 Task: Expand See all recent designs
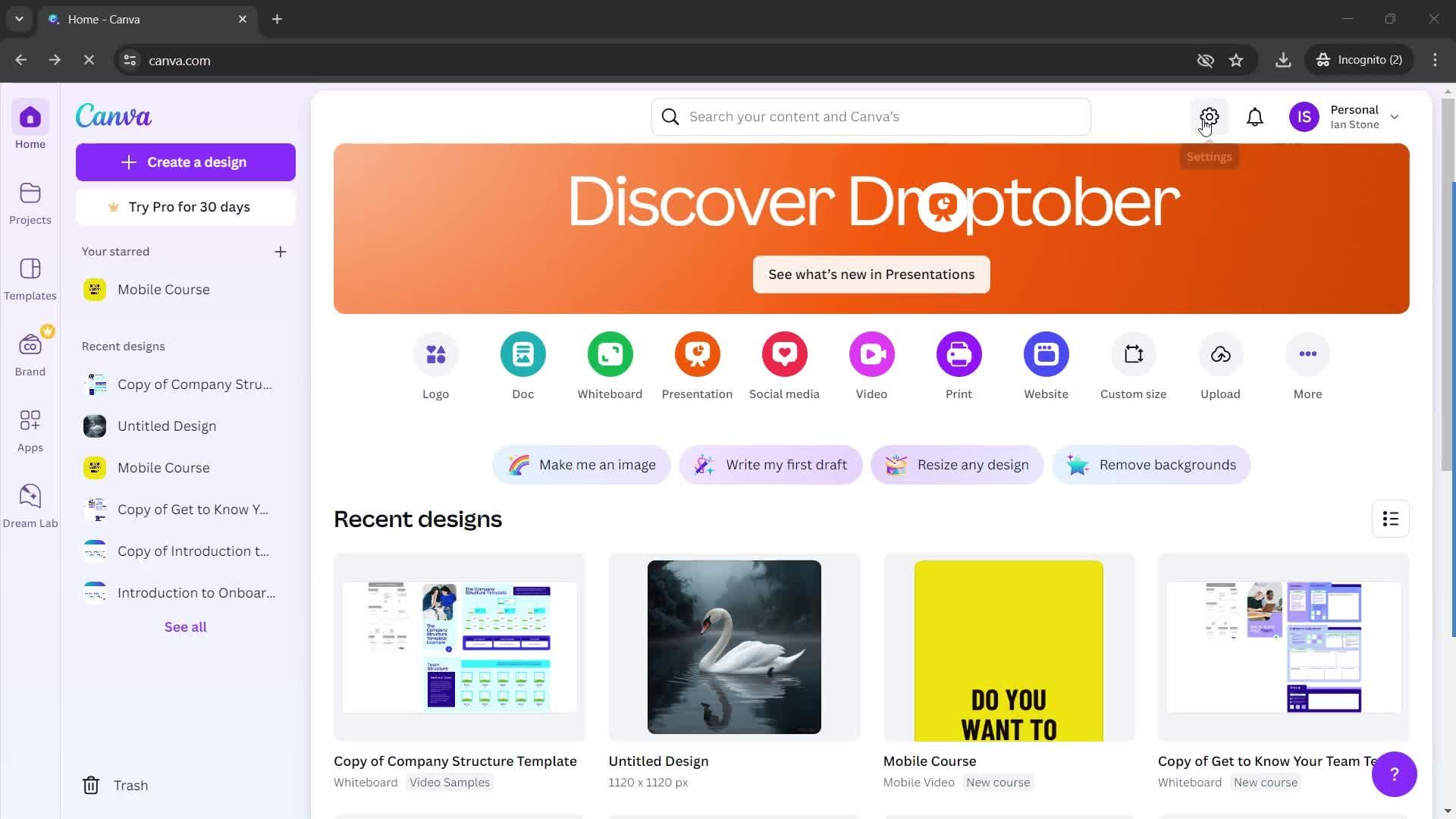point(185,628)
